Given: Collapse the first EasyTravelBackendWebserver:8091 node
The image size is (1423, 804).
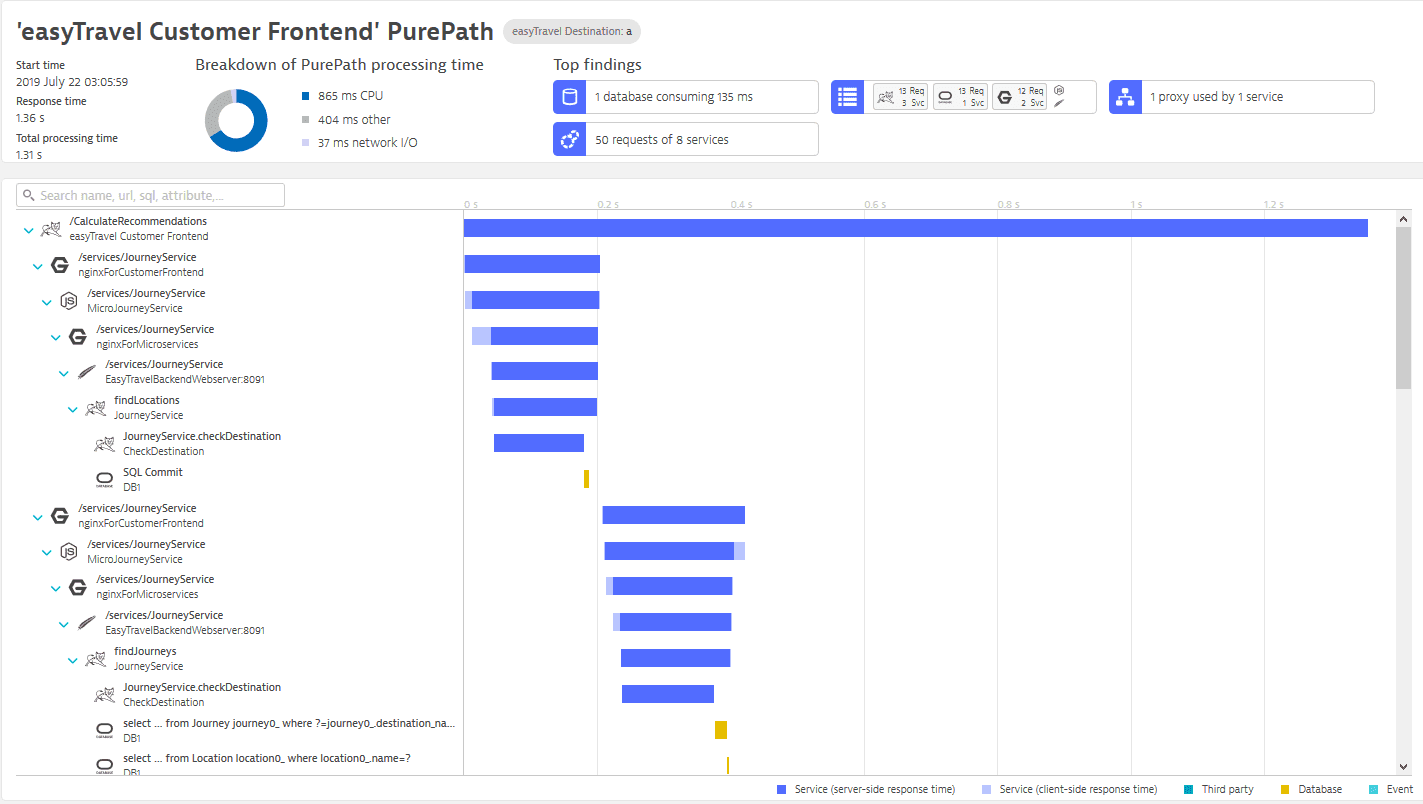Looking at the screenshot, I should [x=64, y=373].
